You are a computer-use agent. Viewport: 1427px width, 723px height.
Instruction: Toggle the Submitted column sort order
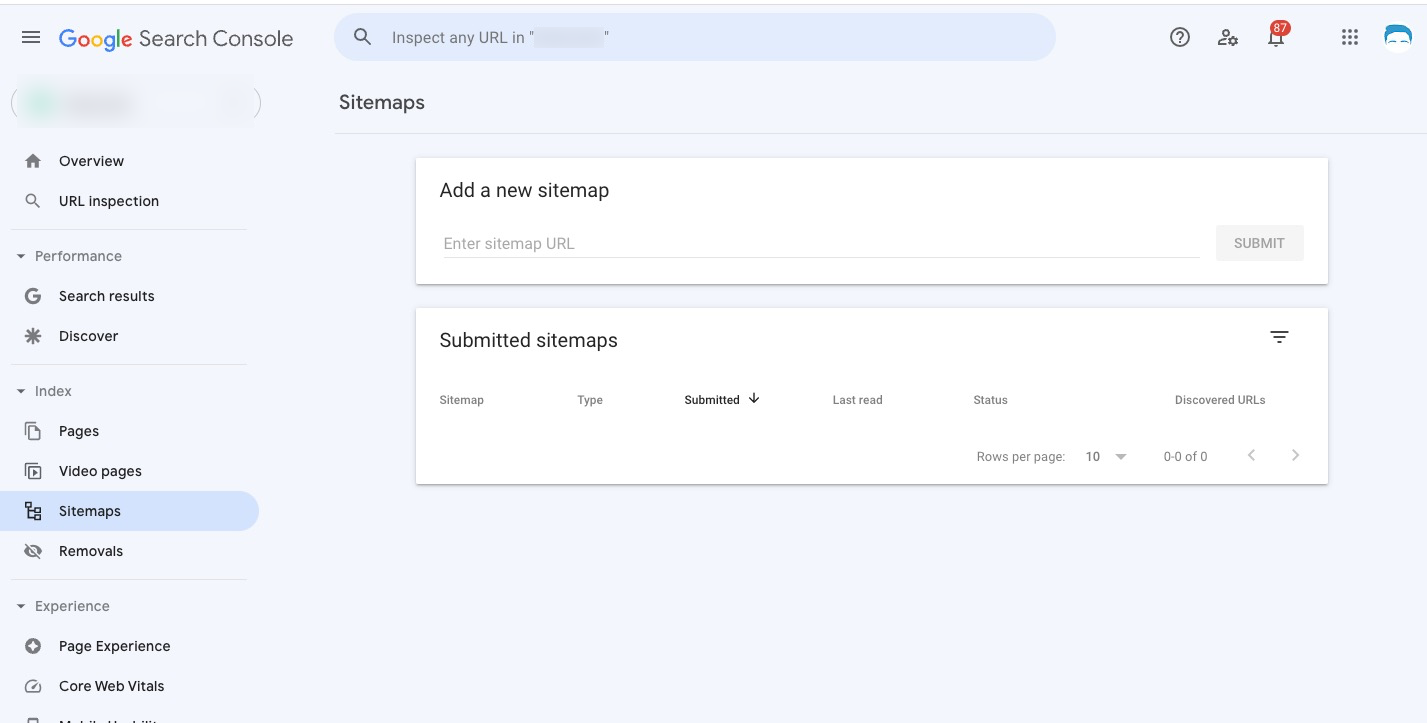[x=722, y=399]
